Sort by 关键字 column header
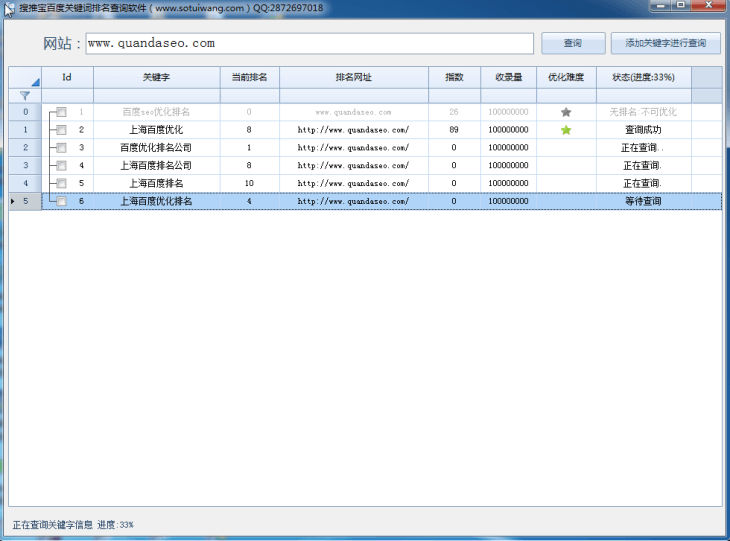 point(156,77)
